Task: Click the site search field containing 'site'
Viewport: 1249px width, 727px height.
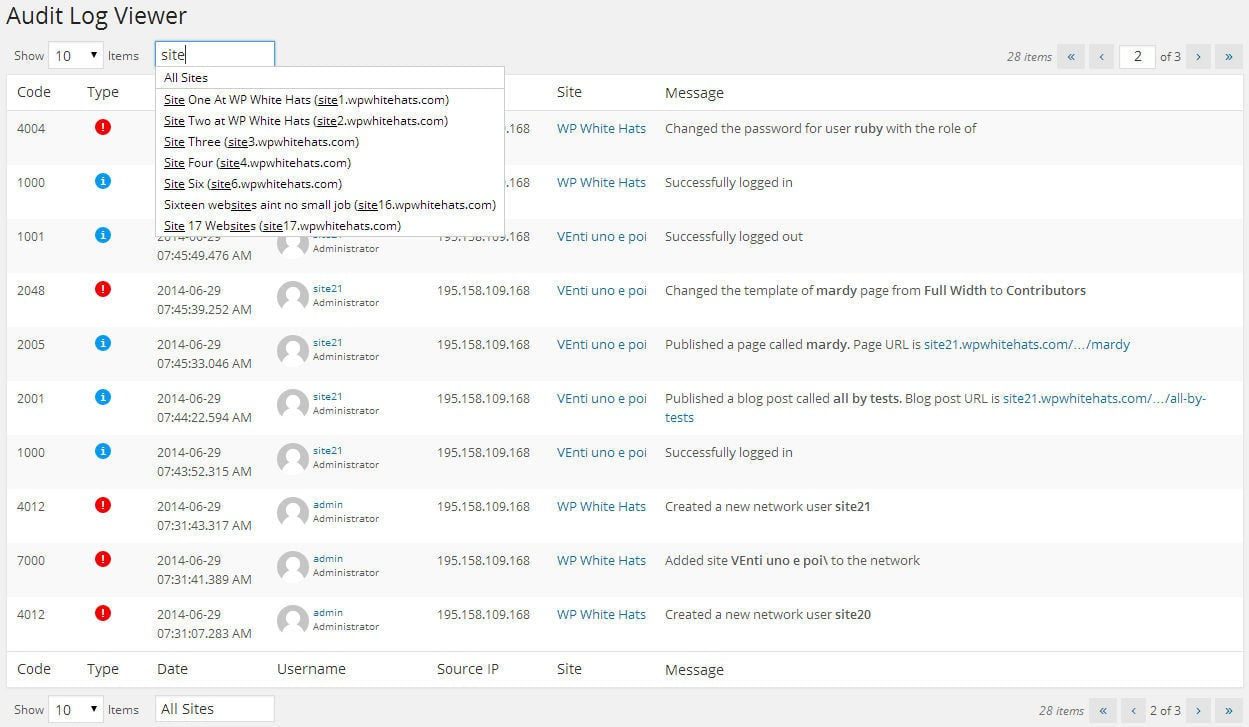Action: 214,55
